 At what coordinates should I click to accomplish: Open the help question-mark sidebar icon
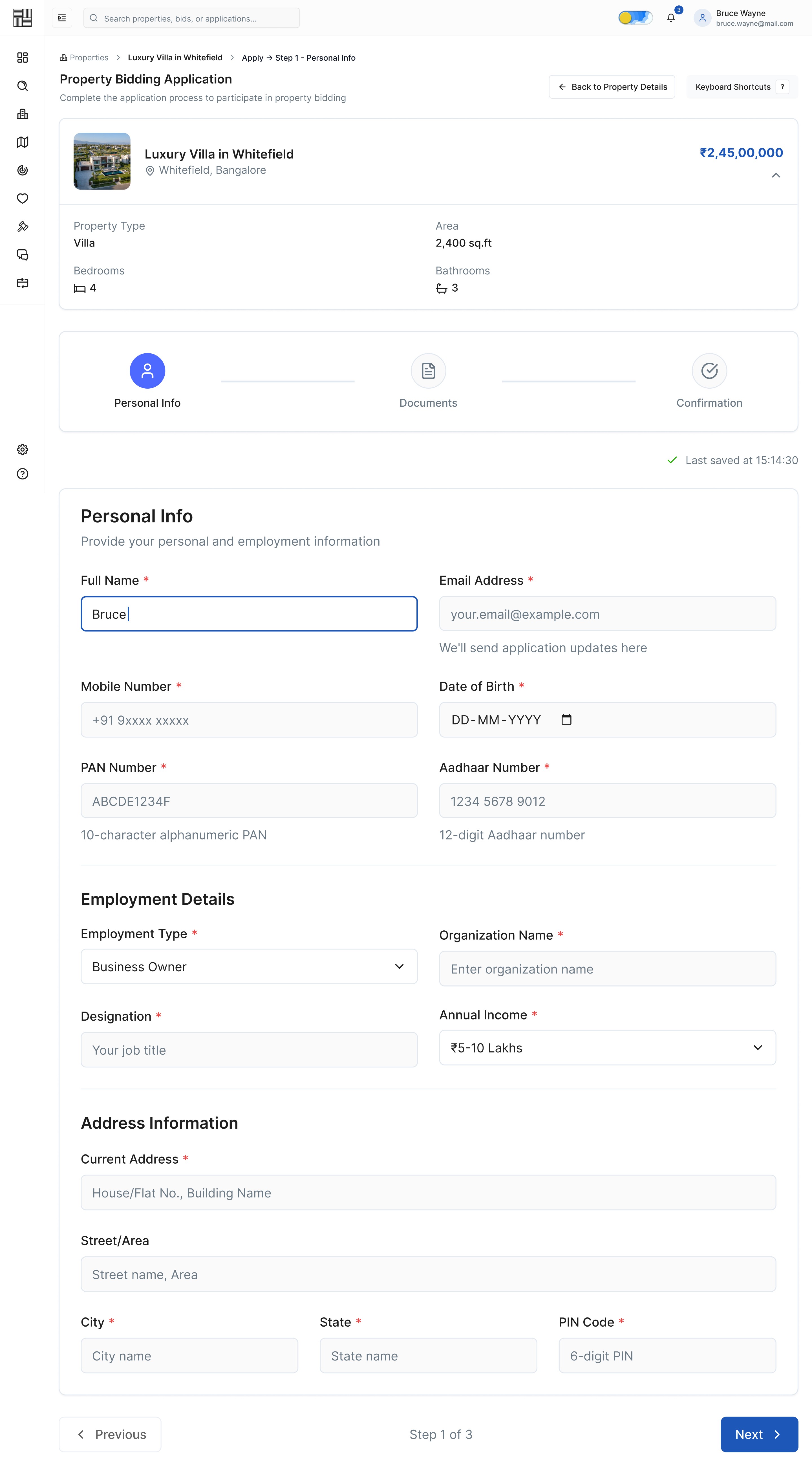pos(22,474)
